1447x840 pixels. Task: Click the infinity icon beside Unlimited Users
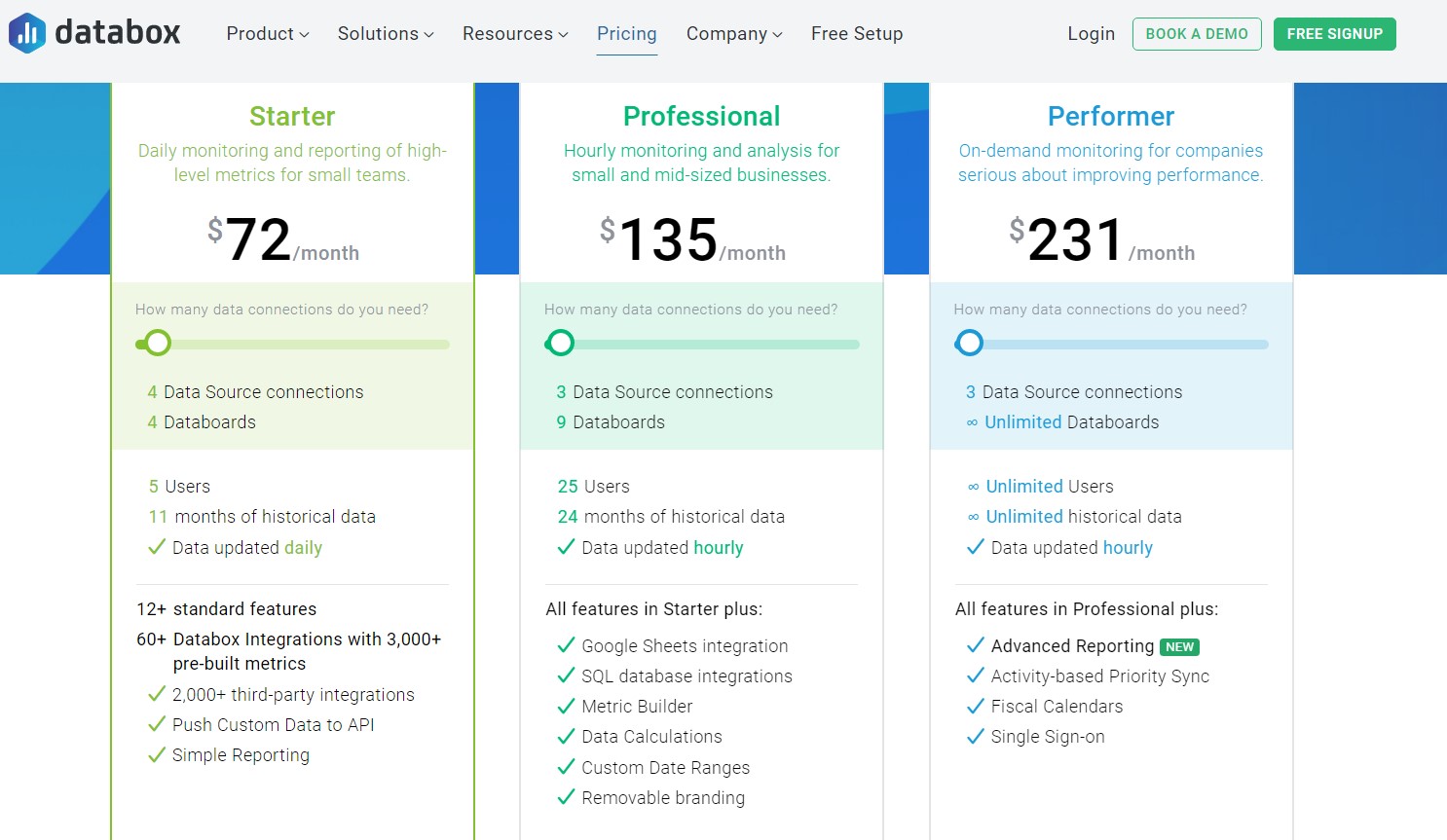click(973, 487)
